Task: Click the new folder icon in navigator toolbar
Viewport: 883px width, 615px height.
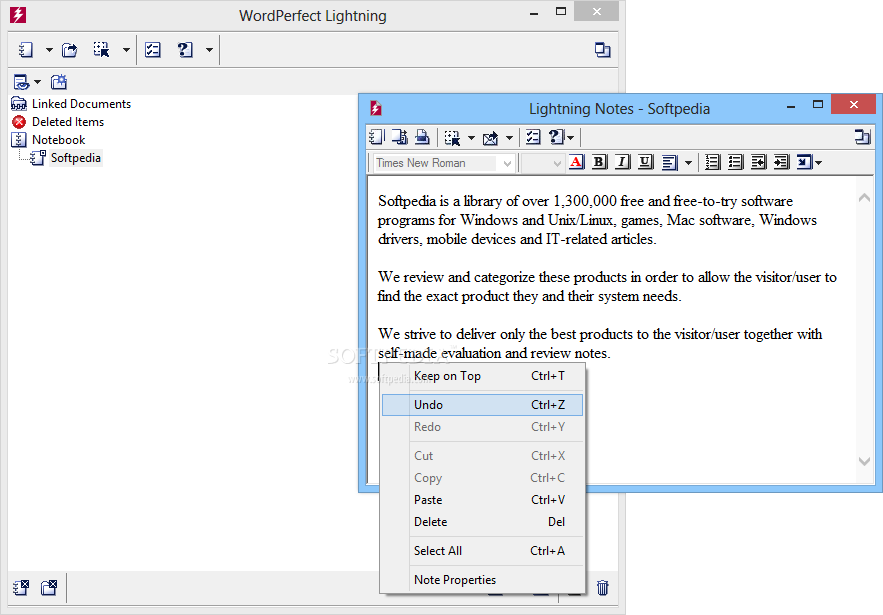Action: pyautogui.click(x=59, y=82)
